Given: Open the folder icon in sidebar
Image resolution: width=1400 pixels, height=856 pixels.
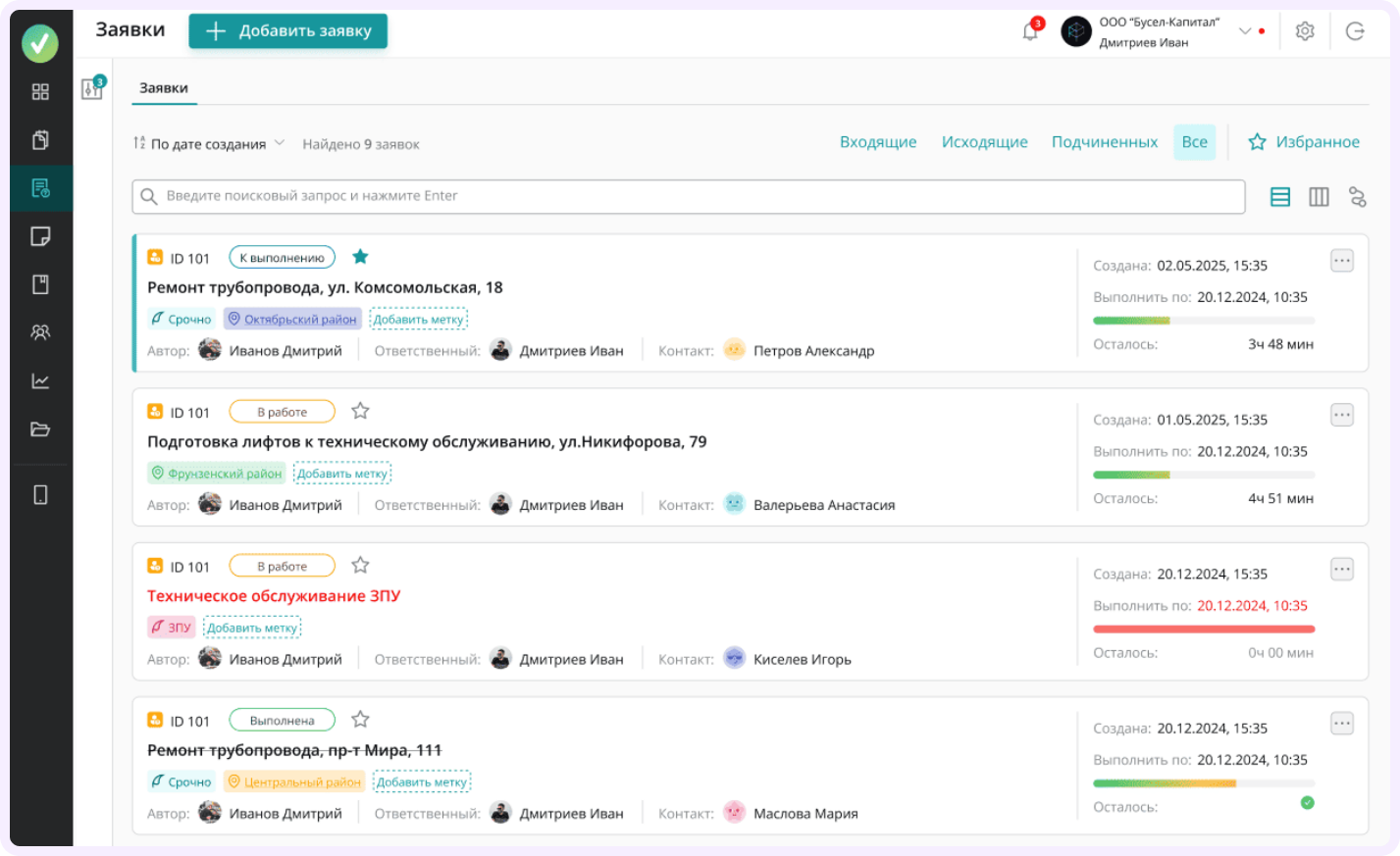Looking at the screenshot, I should click(40, 429).
